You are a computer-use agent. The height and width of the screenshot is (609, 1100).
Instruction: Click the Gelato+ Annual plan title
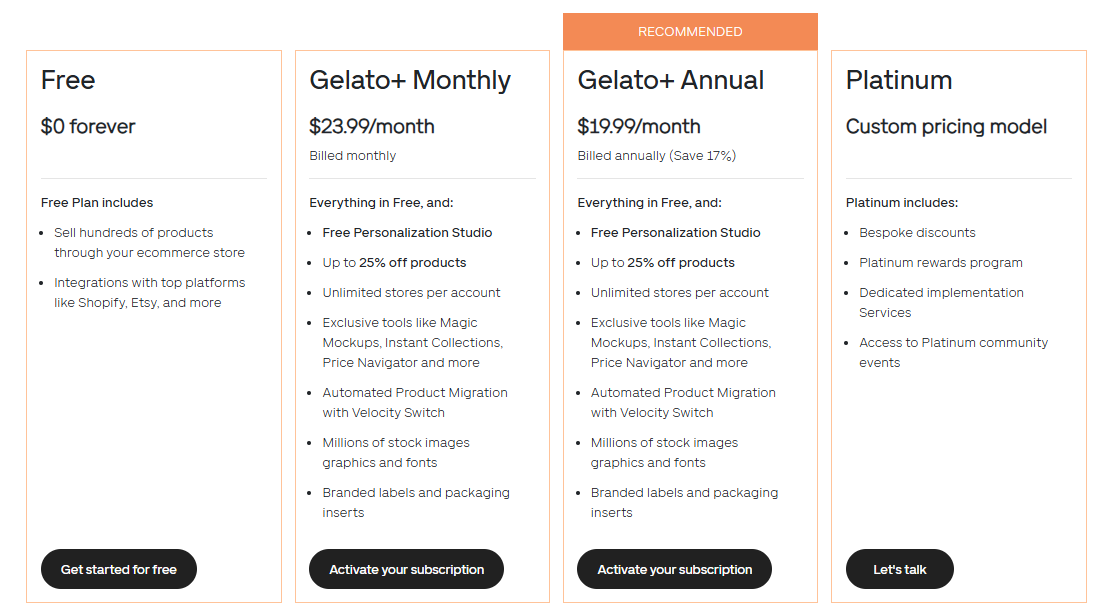click(x=671, y=80)
